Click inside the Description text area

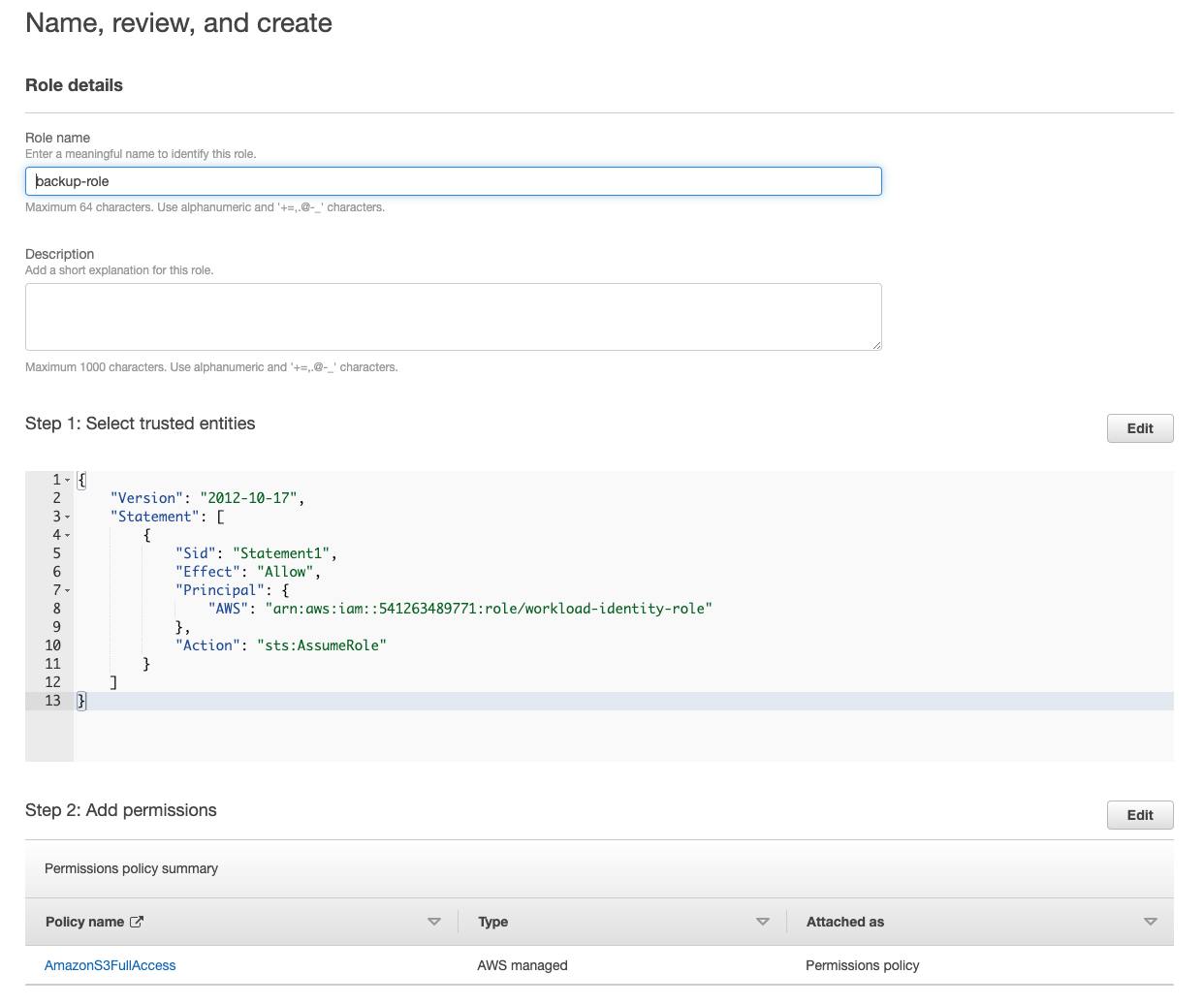tap(453, 316)
